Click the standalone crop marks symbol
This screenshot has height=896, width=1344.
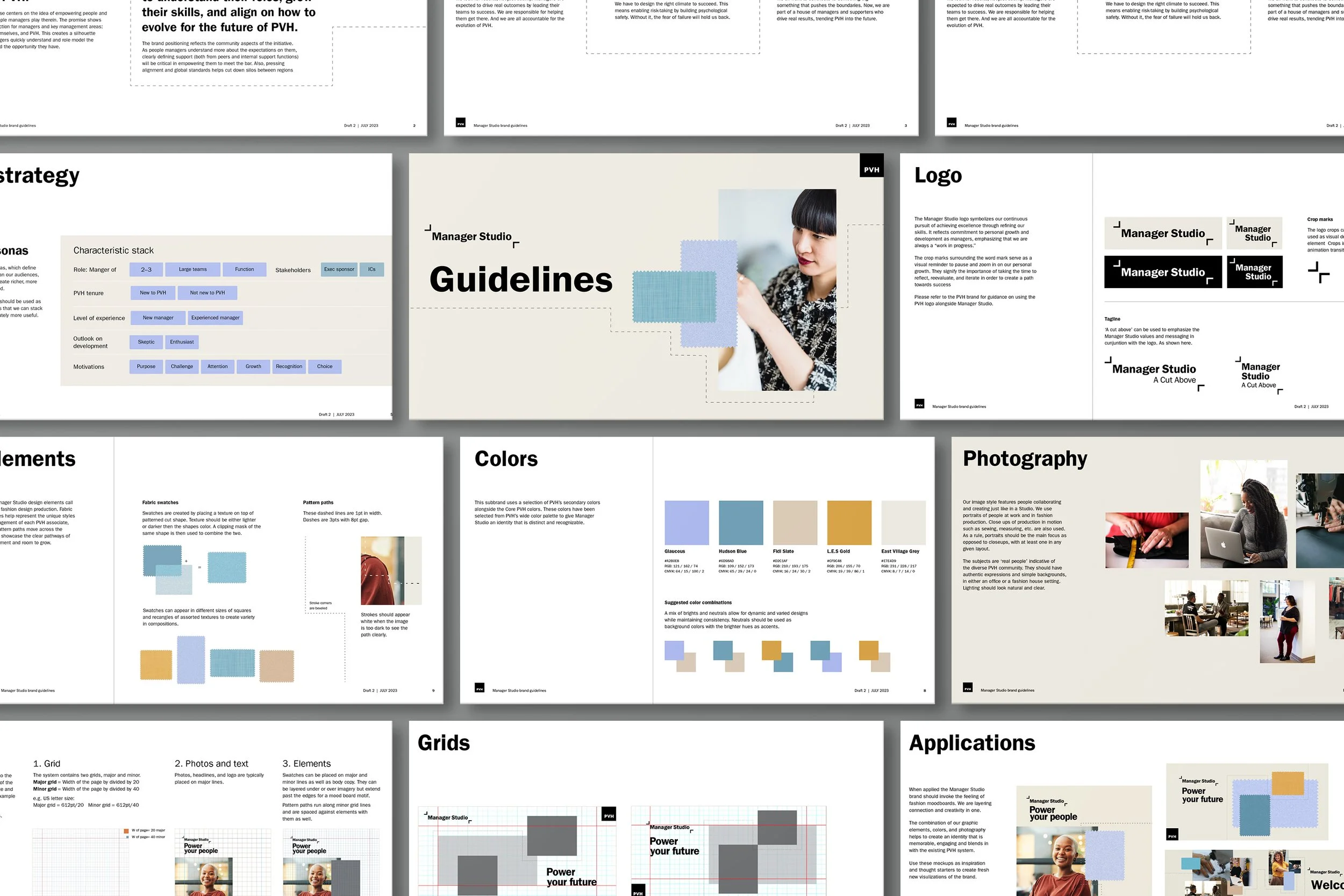click(1318, 272)
